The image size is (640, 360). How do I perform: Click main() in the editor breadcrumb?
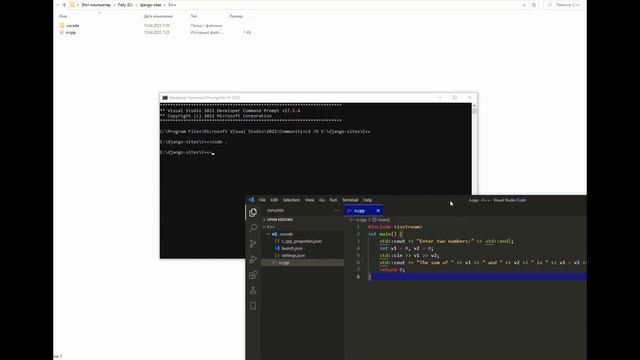(x=384, y=220)
